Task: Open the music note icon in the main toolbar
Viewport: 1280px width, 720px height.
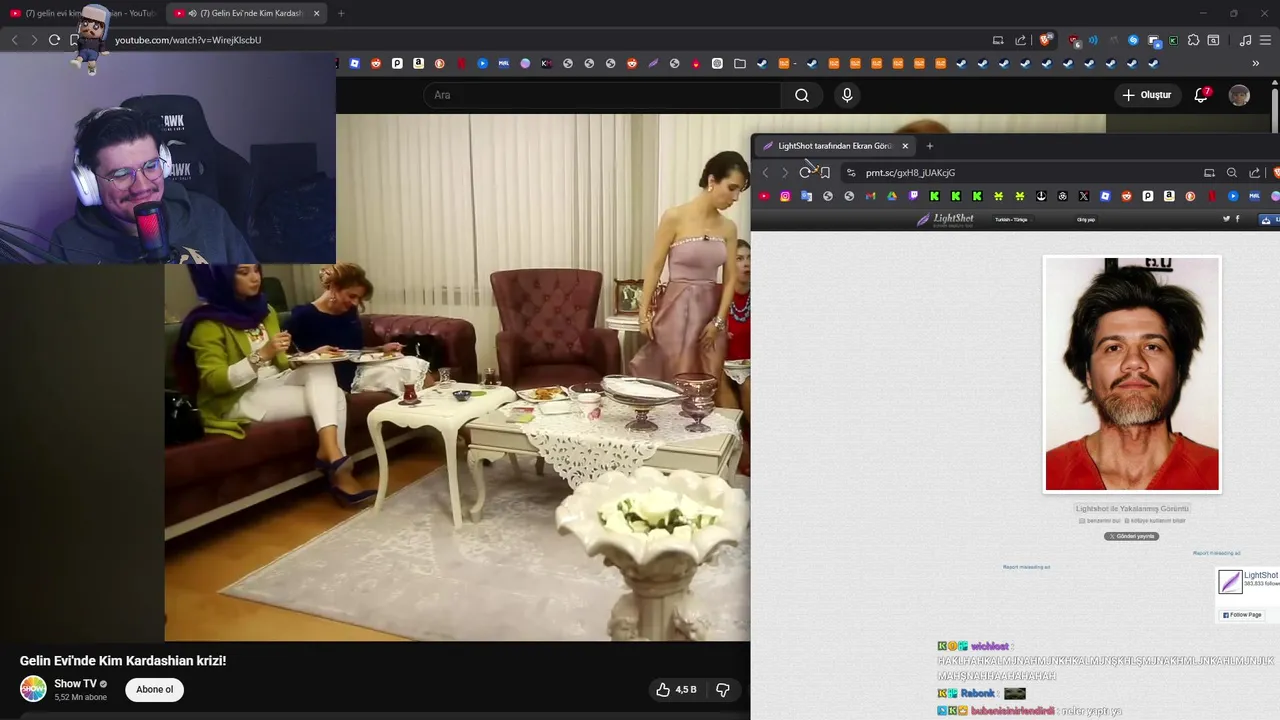Action: 1245,40
